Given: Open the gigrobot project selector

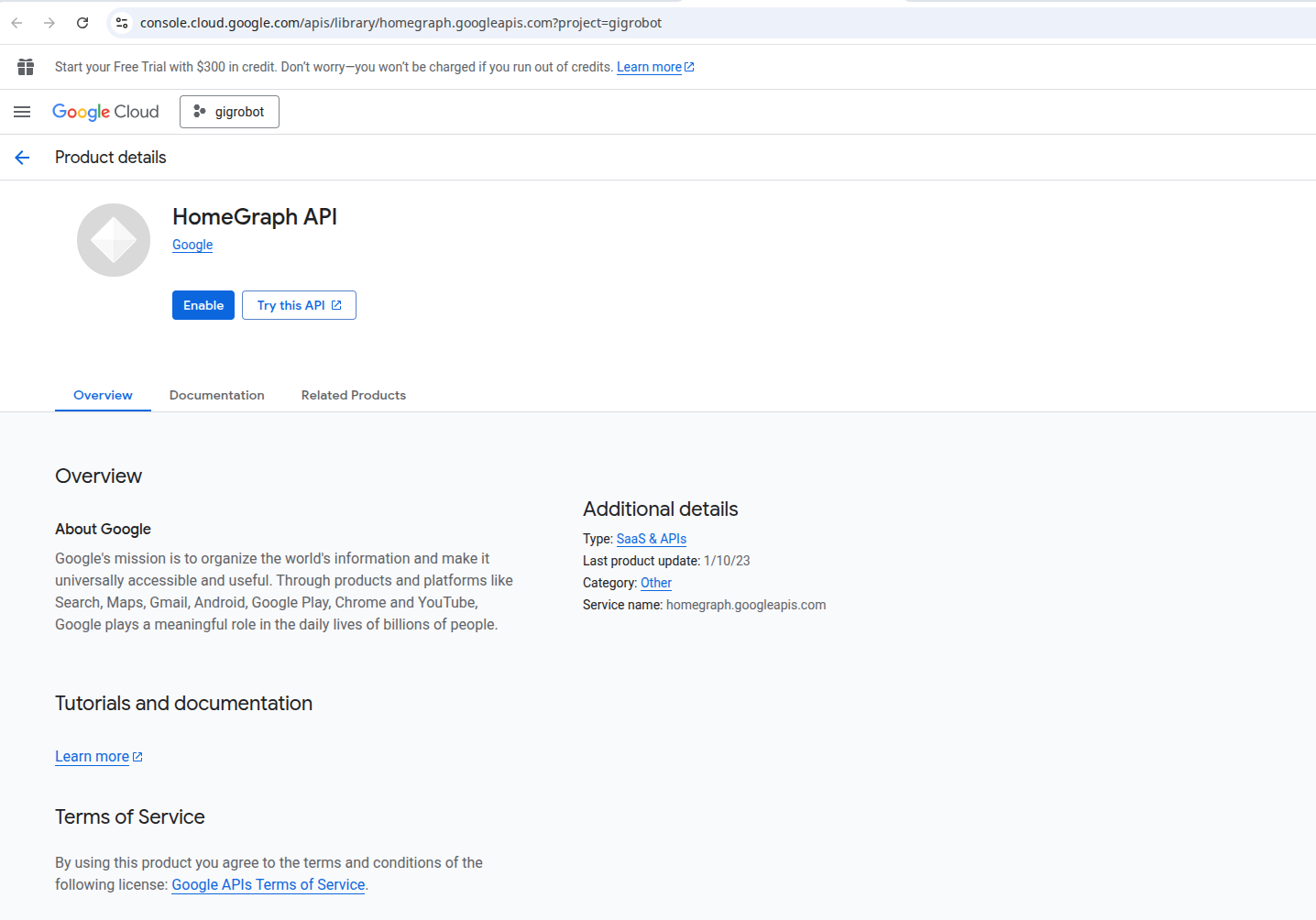Looking at the screenshot, I should (x=229, y=112).
